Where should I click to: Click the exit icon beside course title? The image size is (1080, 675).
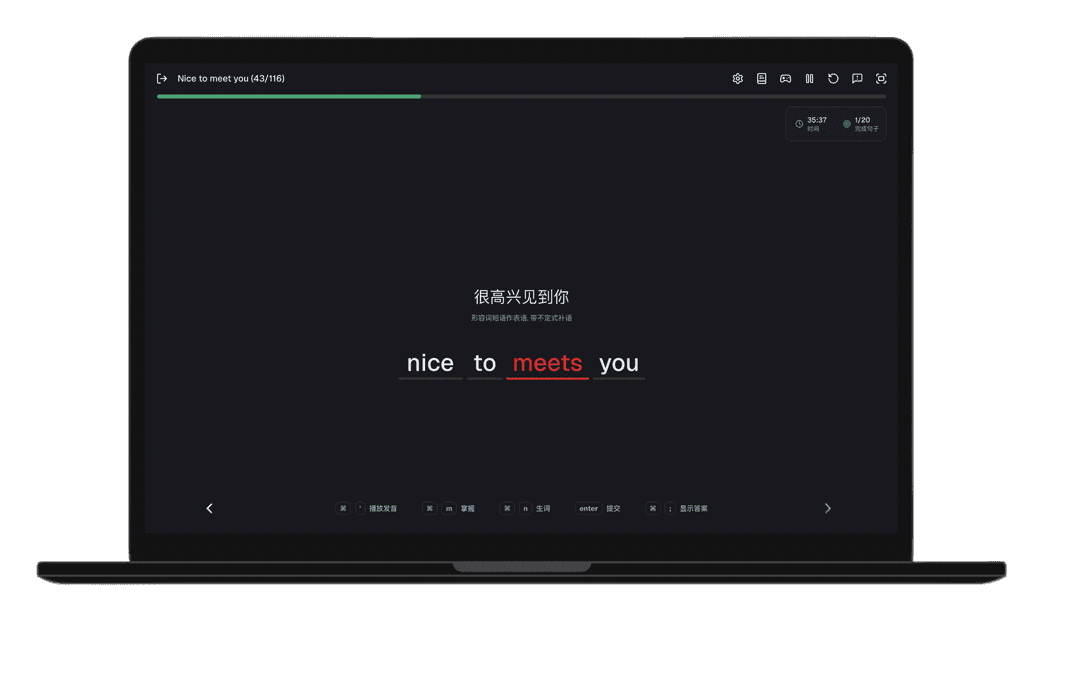162,79
